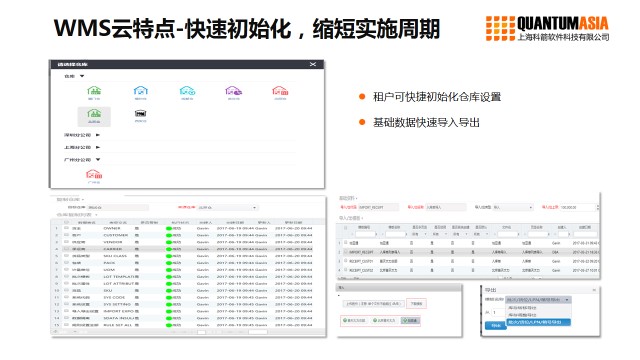Select the purple warehouse icon
The height and width of the screenshot is (360, 640).
(233, 91)
